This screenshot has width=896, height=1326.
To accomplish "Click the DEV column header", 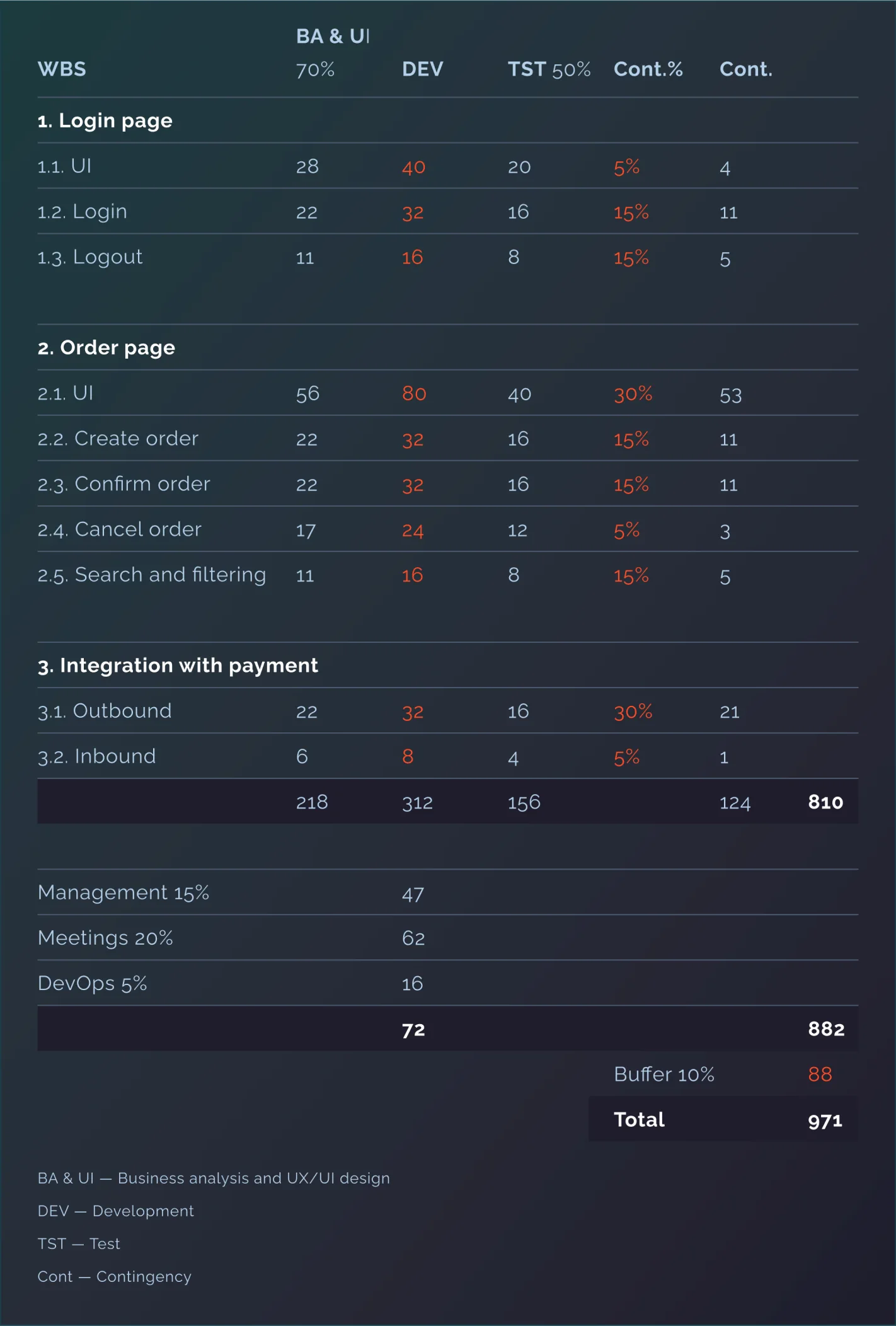I will click(422, 69).
